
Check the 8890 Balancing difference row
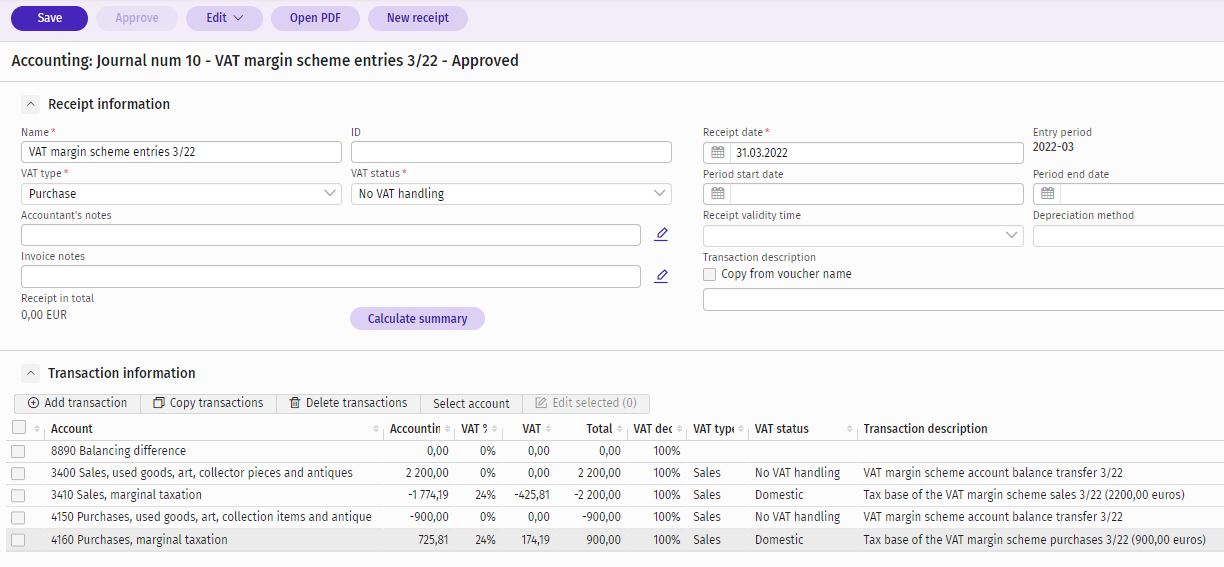pyautogui.click(x=19, y=451)
